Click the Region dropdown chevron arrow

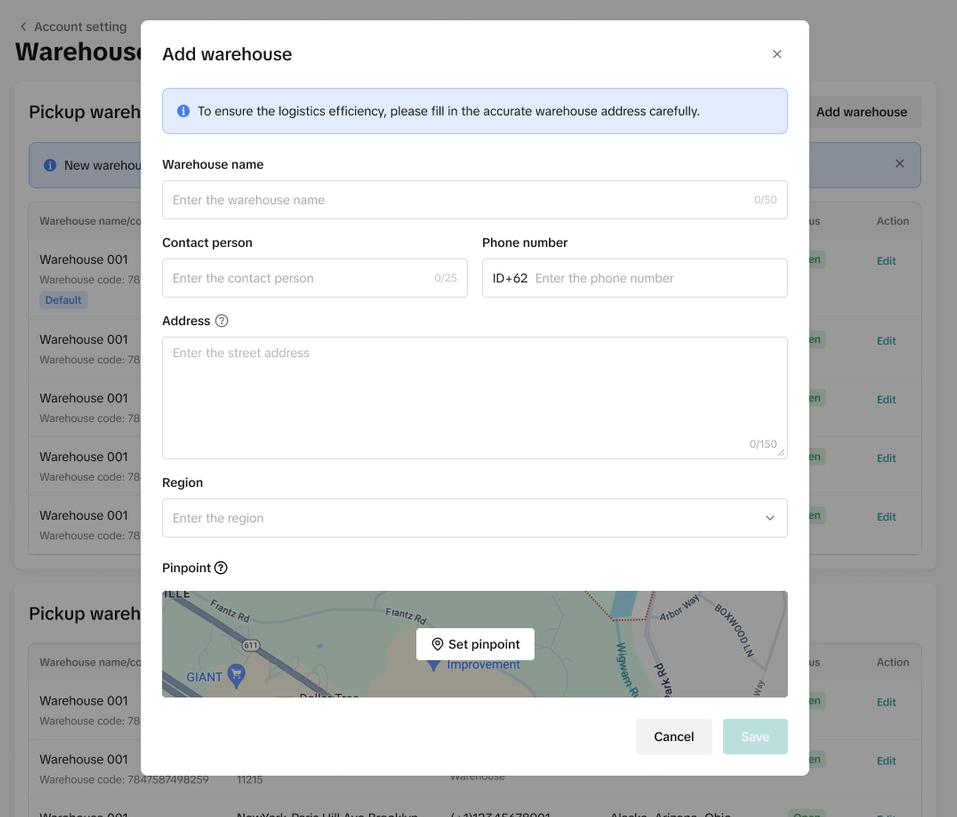click(770, 518)
